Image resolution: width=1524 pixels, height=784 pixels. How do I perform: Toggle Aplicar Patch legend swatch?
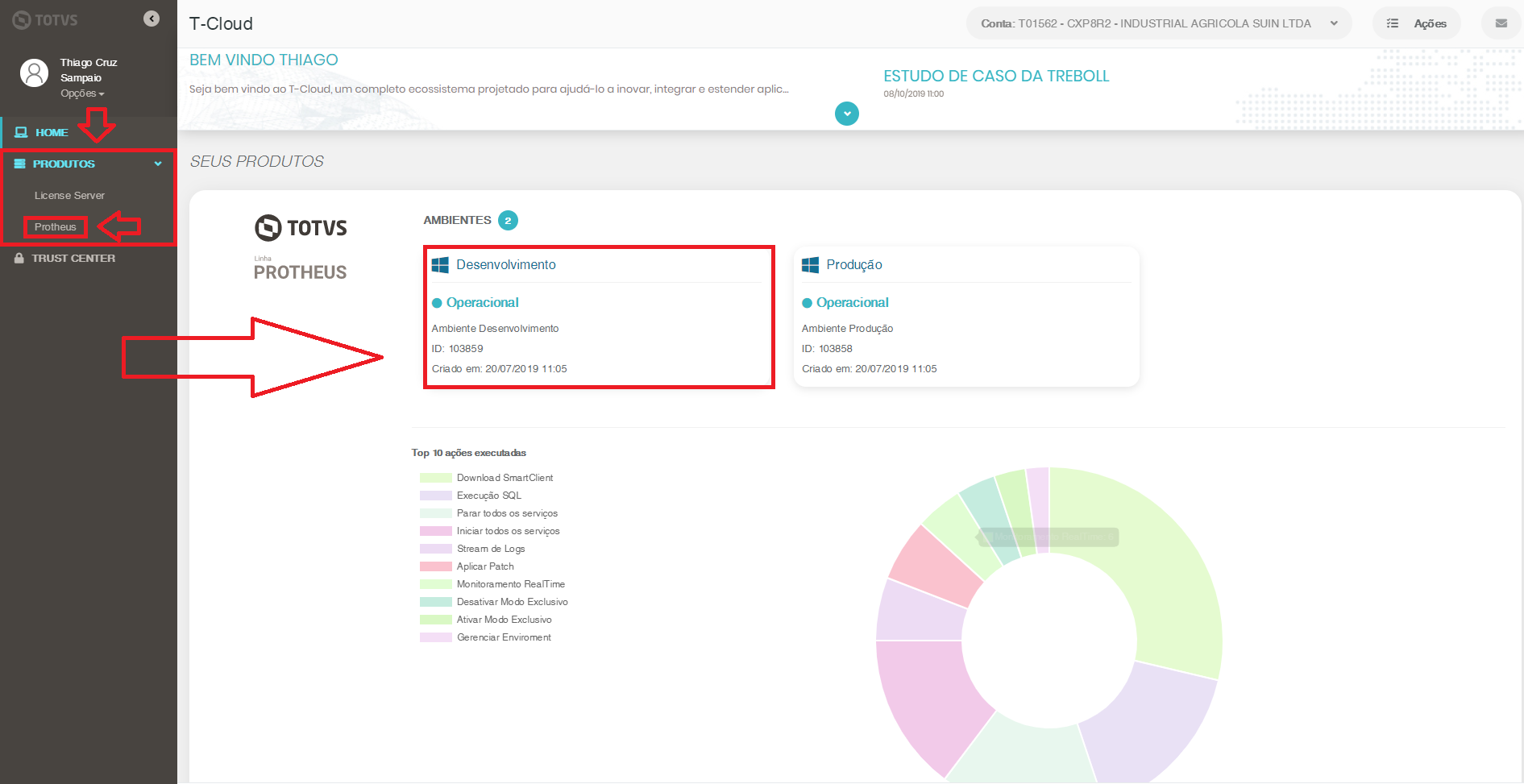coord(435,566)
